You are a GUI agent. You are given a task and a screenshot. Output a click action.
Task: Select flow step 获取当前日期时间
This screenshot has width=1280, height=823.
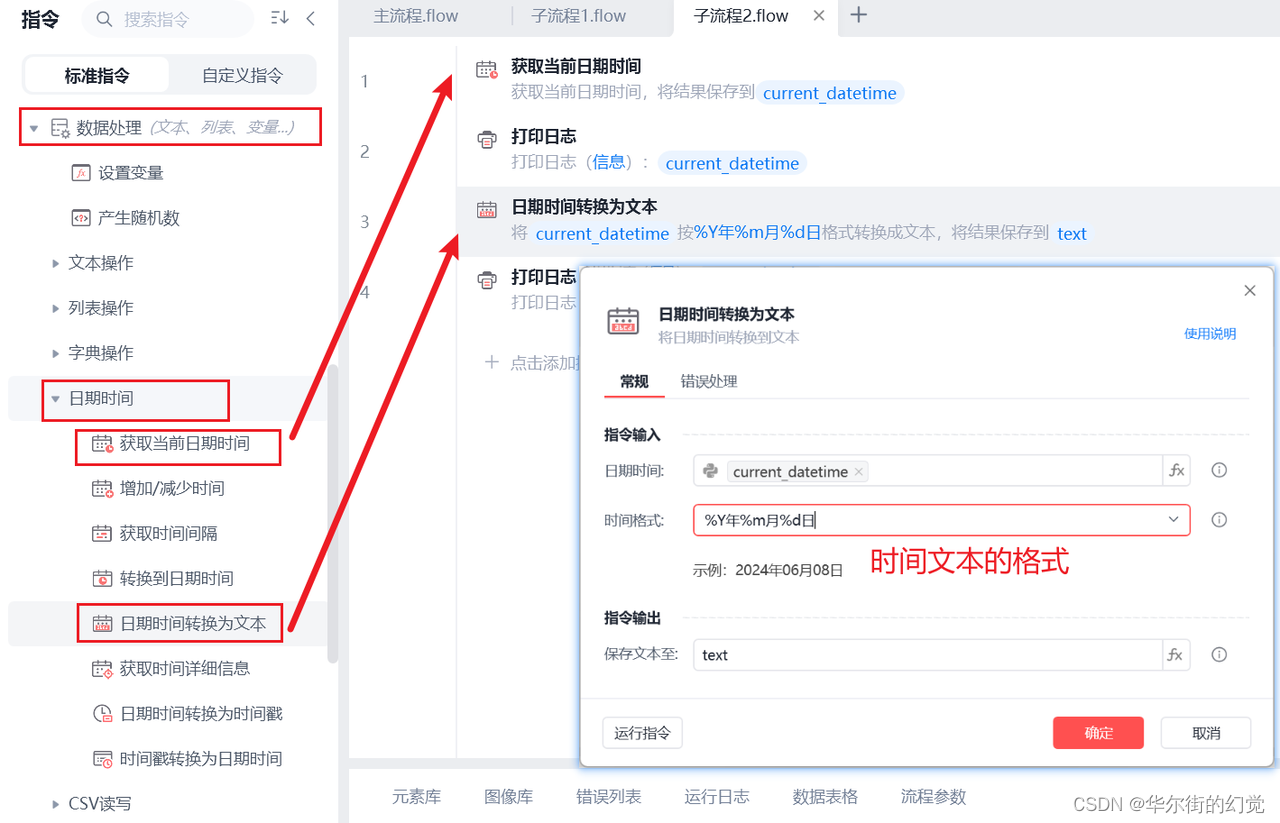868,81
